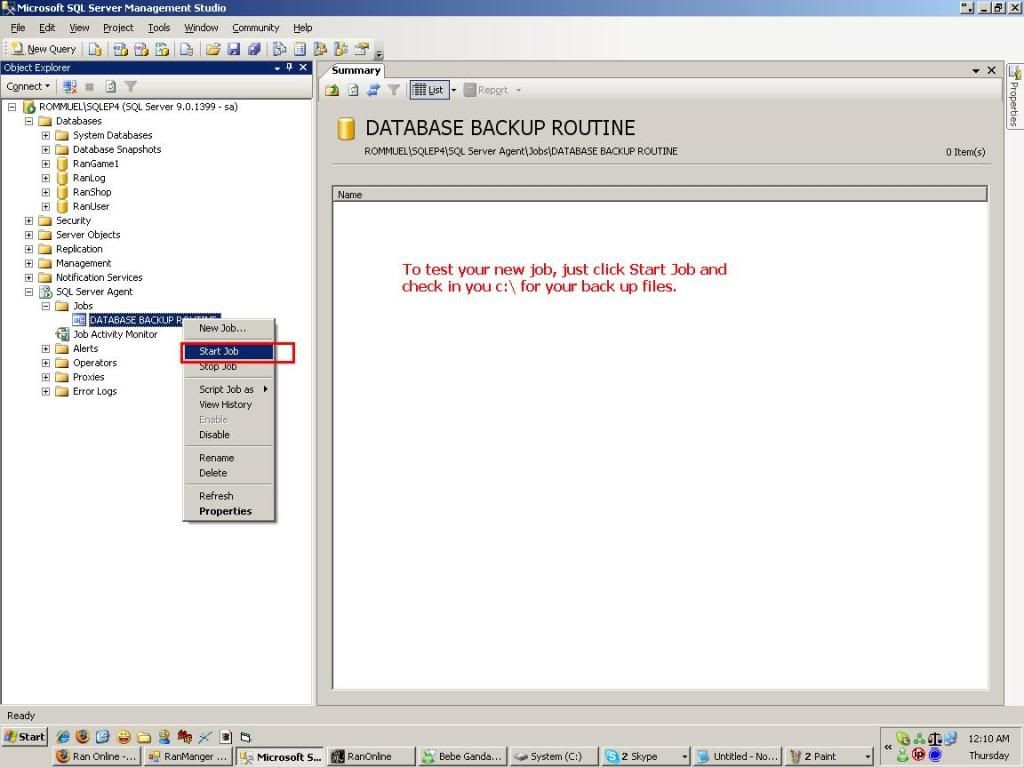
Task: Click the SQL Server Mobile Query icon
Action: [187, 49]
